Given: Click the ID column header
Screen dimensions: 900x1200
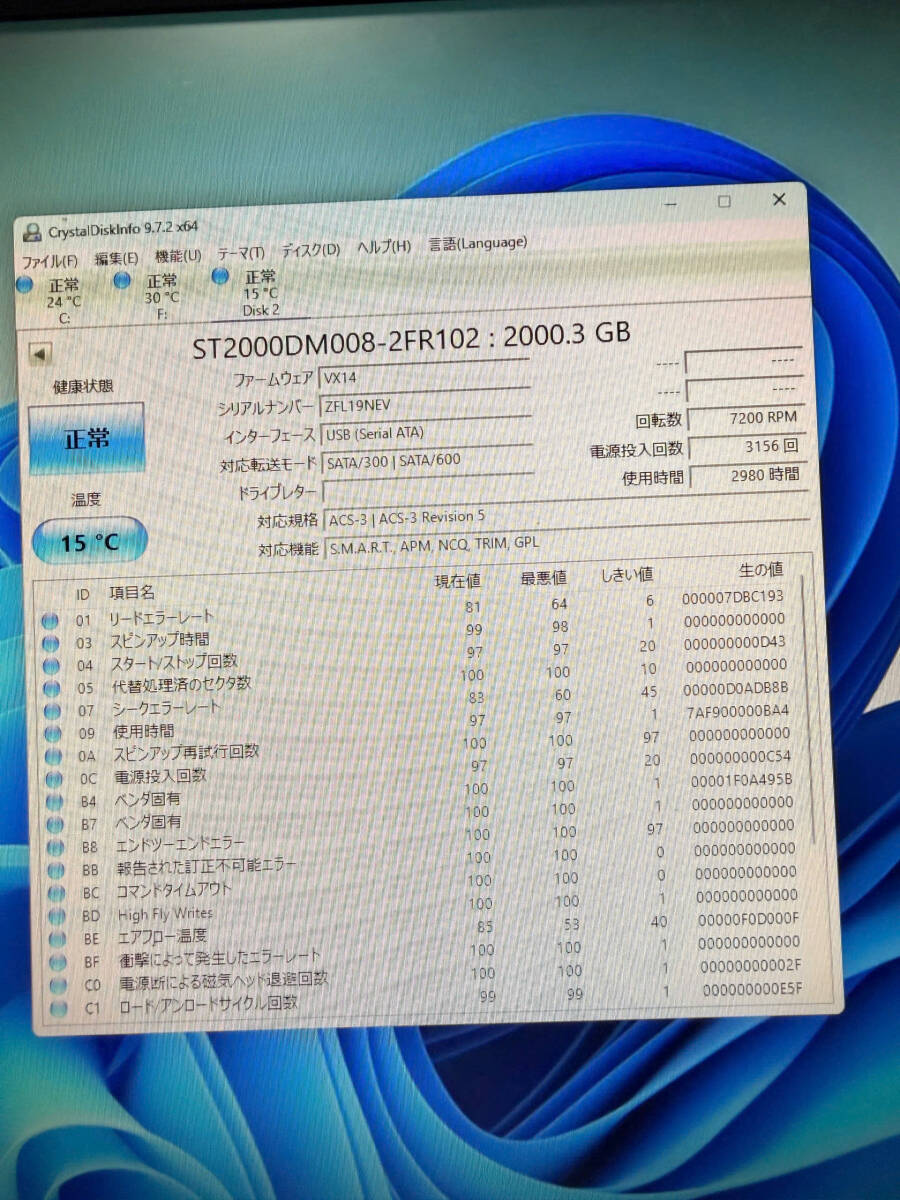Looking at the screenshot, I should [x=83, y=595].
